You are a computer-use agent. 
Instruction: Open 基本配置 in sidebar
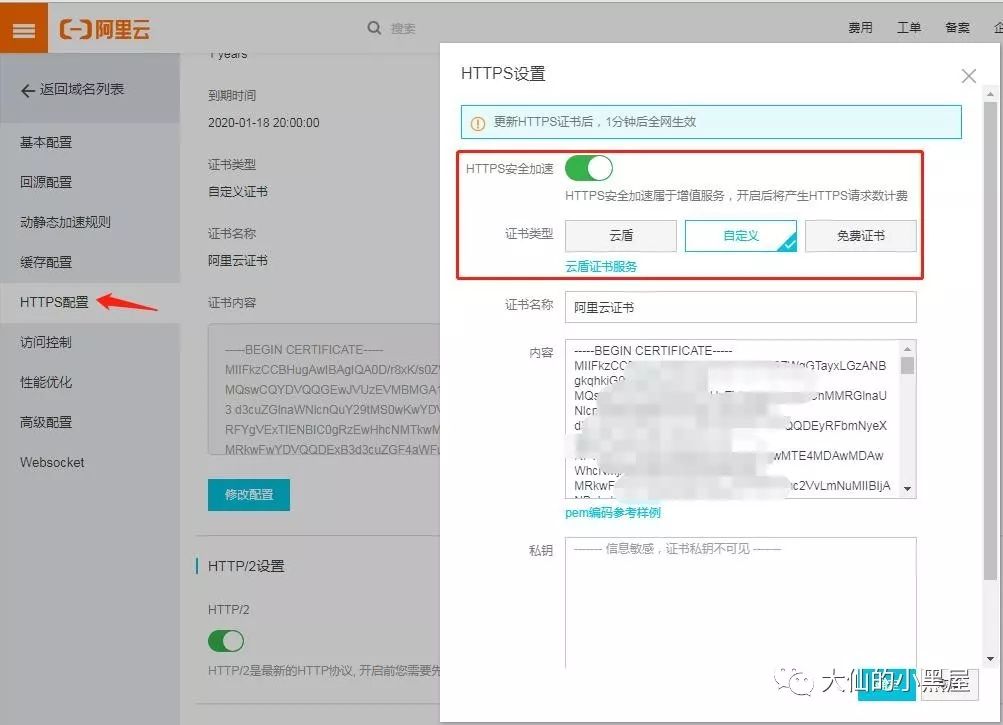(x=46, y=142)
